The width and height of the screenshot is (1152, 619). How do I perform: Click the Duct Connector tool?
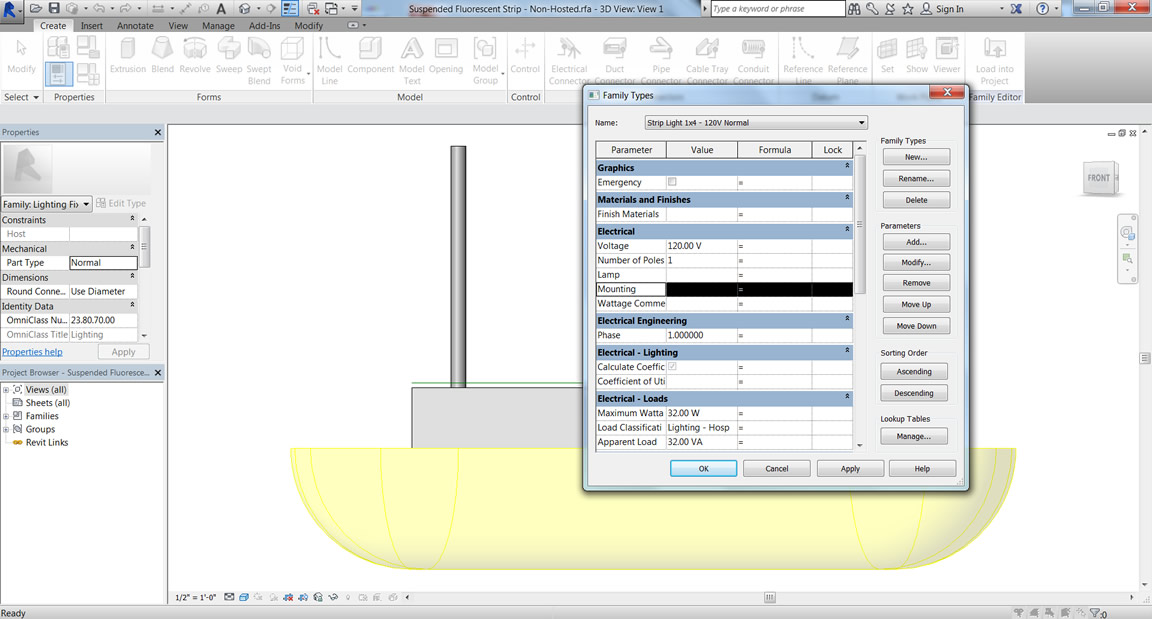coord(615,61)
